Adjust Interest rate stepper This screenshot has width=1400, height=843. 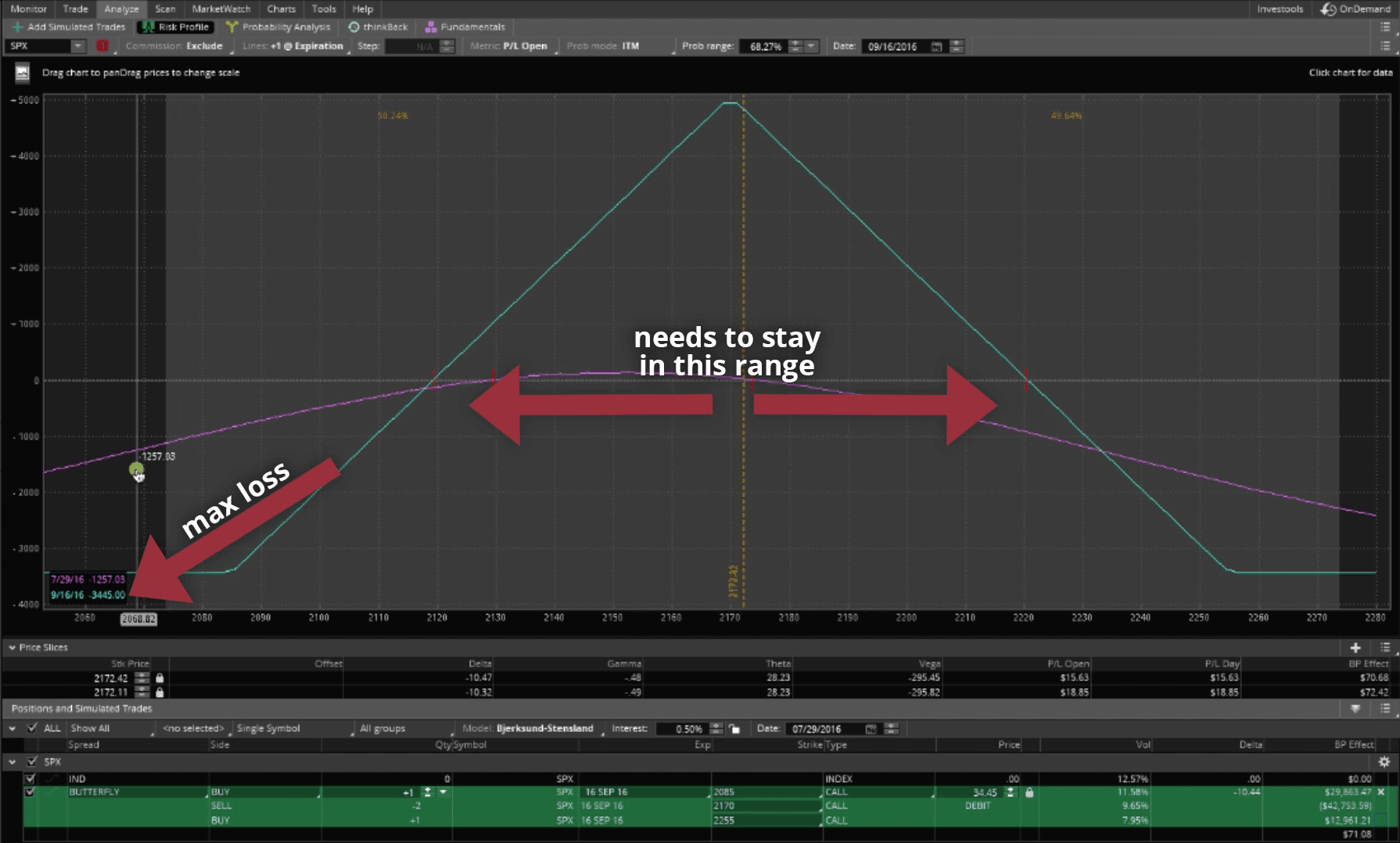[716, 728]
